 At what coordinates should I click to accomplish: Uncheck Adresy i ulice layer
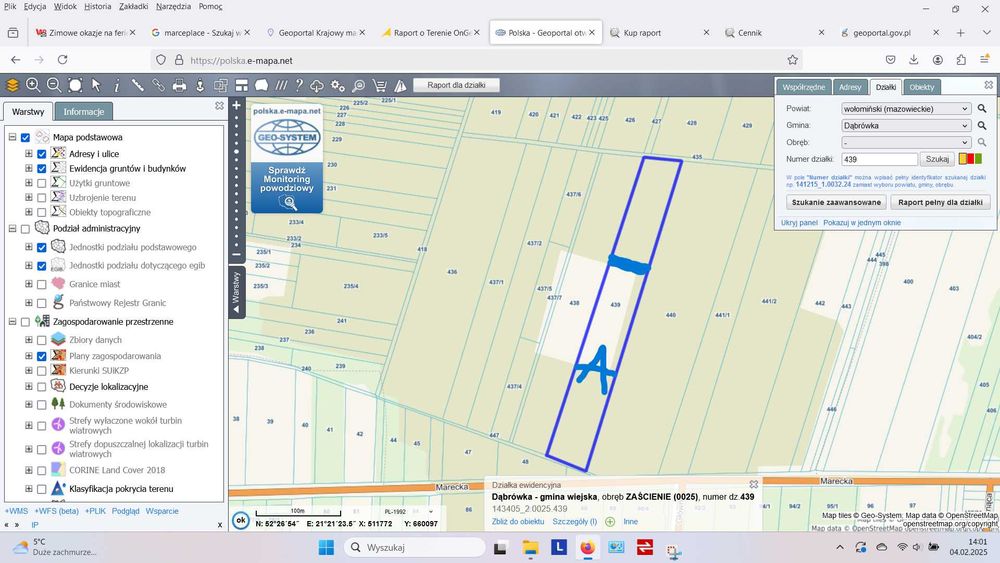[41, 154]
